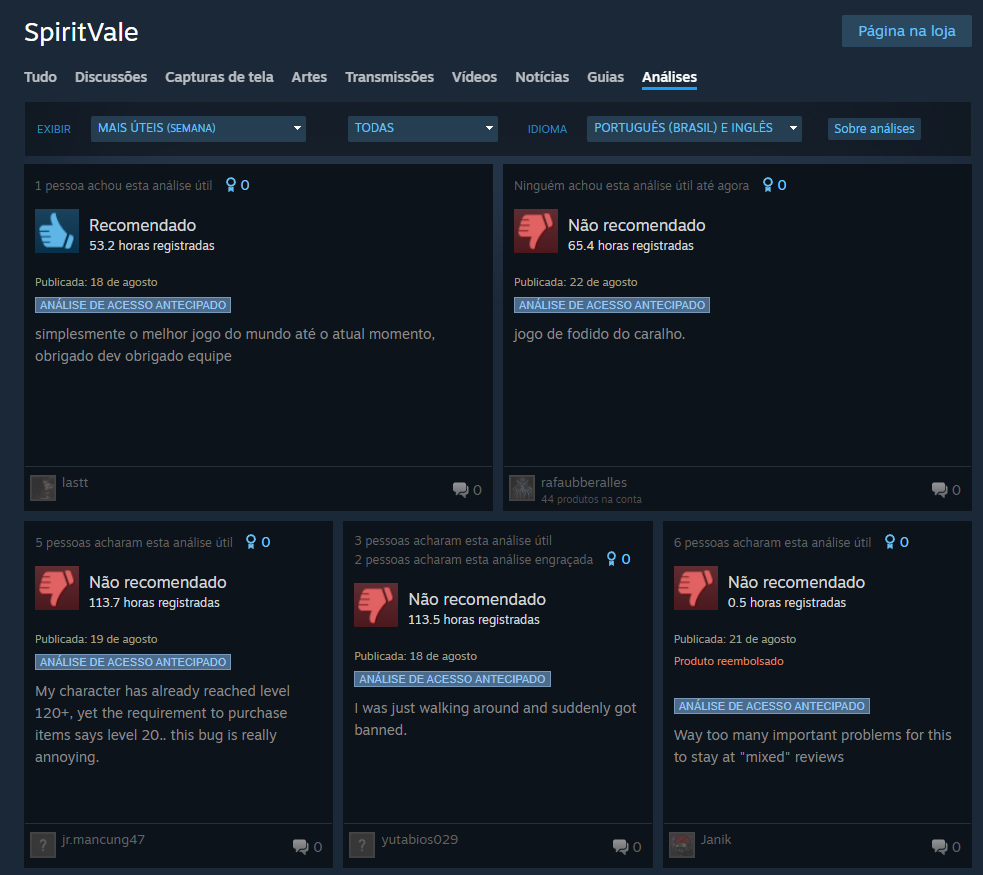Click award ribbon icon on yutabios029's review
983x875 pixels.
(x=611, y=559)
